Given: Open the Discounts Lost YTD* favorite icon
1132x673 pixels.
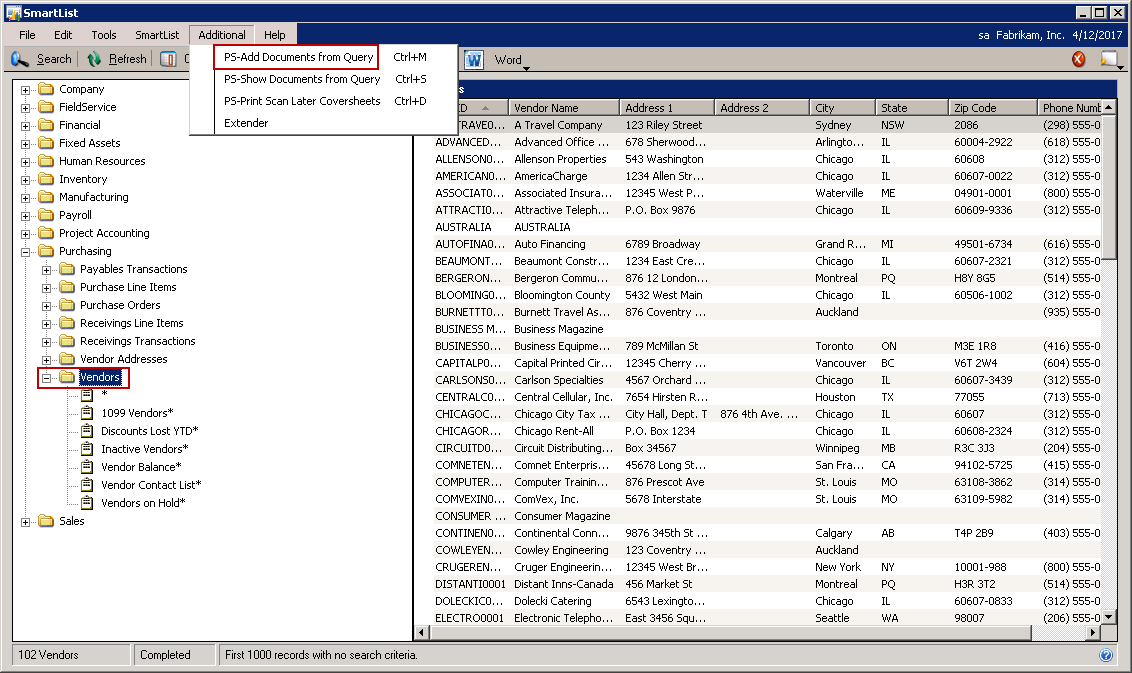Looking at the screenshot, I should [x=87, y=431].
